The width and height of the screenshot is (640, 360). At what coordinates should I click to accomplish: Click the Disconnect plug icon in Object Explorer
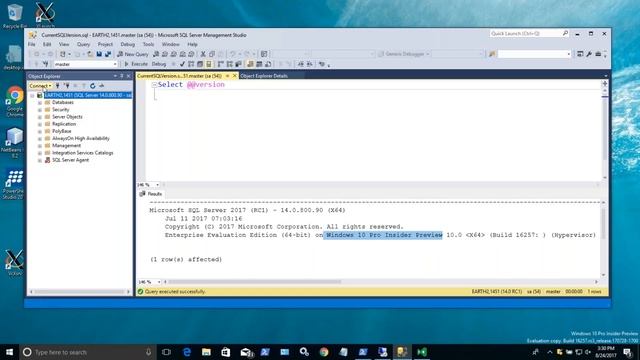(x=67, y=86)
